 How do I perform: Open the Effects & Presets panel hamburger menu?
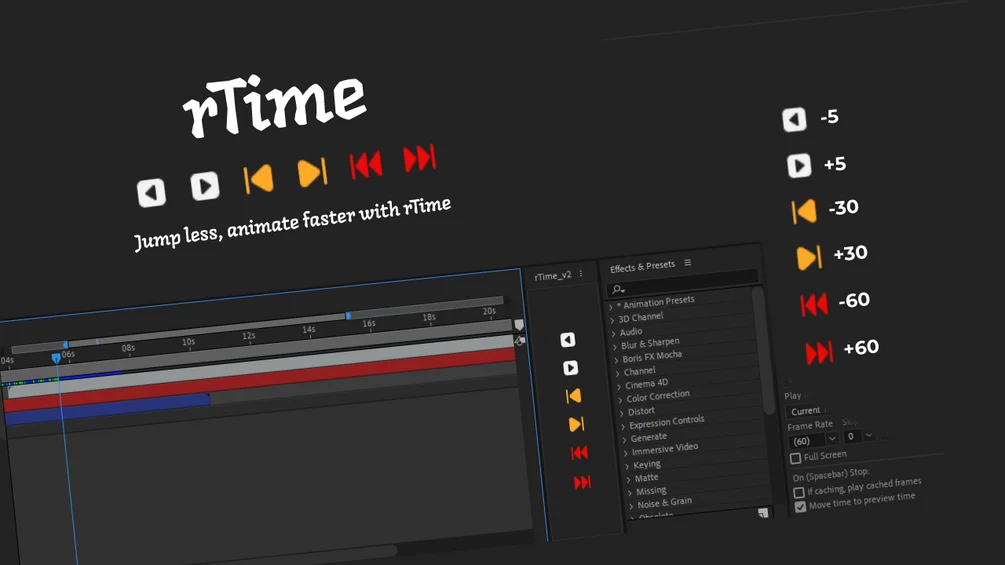(688, 263)
